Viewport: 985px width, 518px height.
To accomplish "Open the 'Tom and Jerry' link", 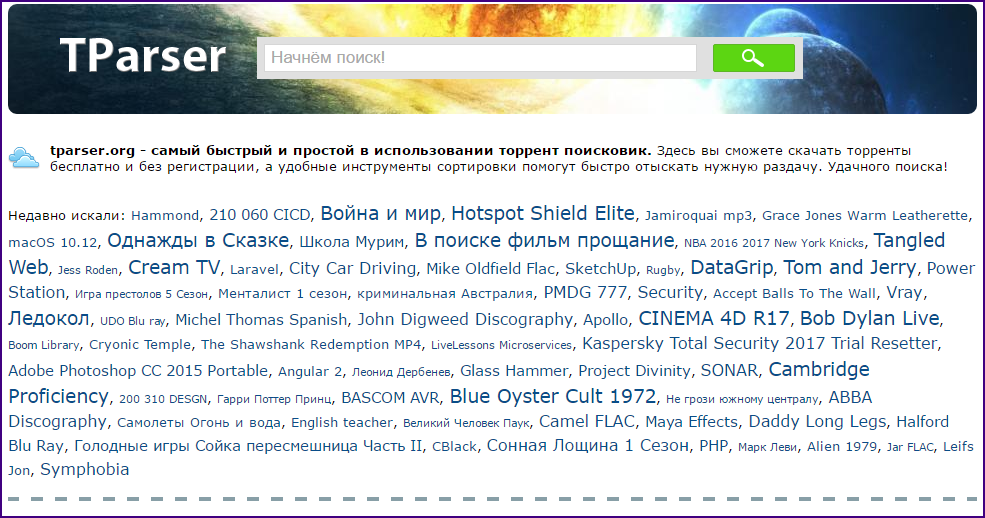I will point(849,267).
